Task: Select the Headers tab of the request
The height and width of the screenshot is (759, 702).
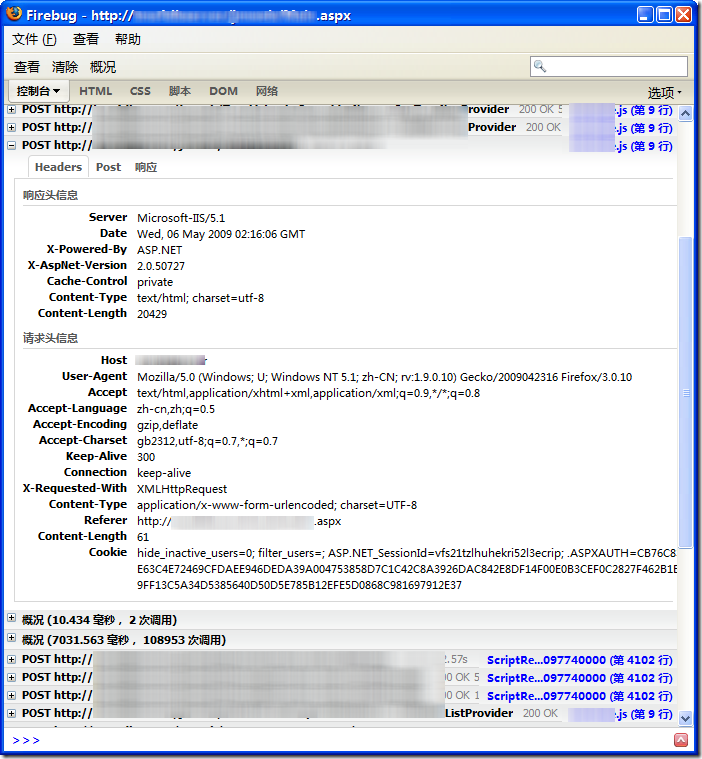Action: [58, 167]
